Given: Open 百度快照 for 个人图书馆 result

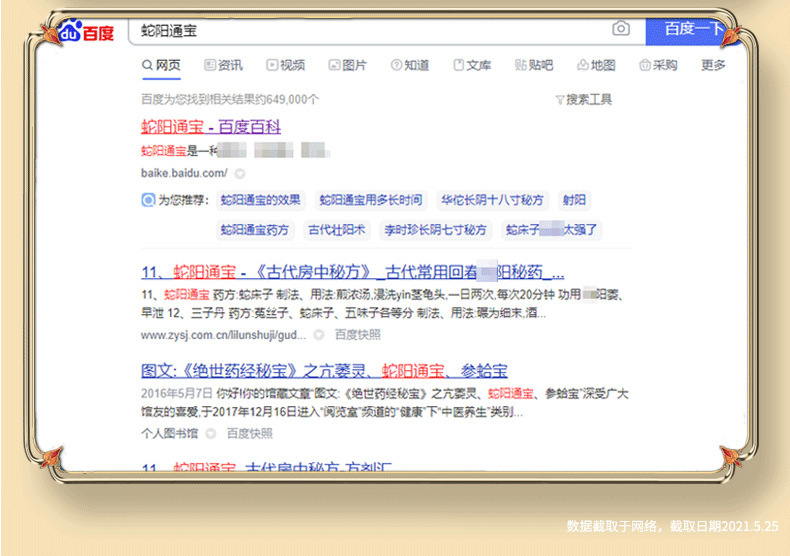Looking at the screenshot, I should 249,434.
